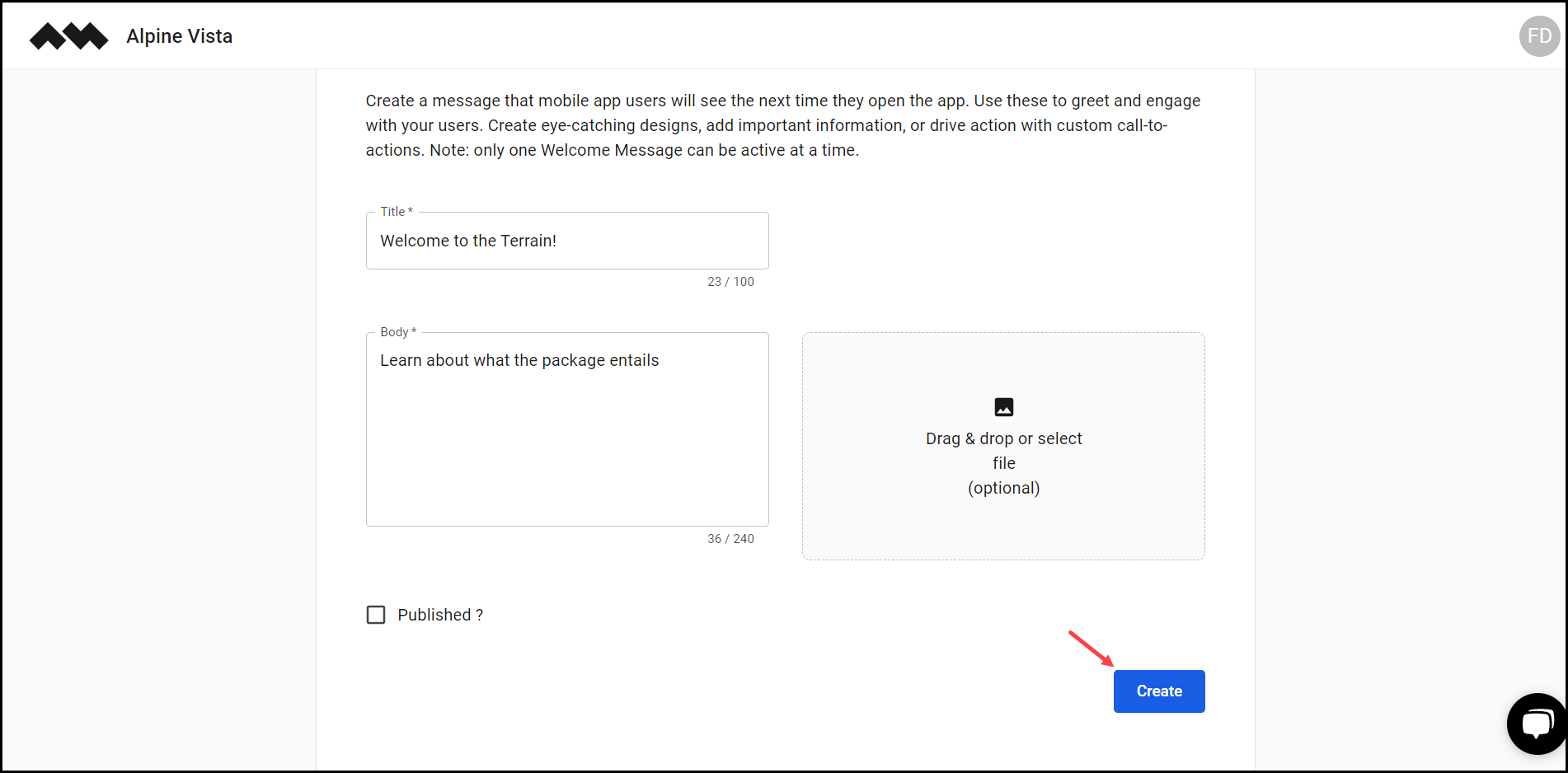The image size is (1568, 773).
Task: Click the "Body *" field label
Action: tap(395, 331)
